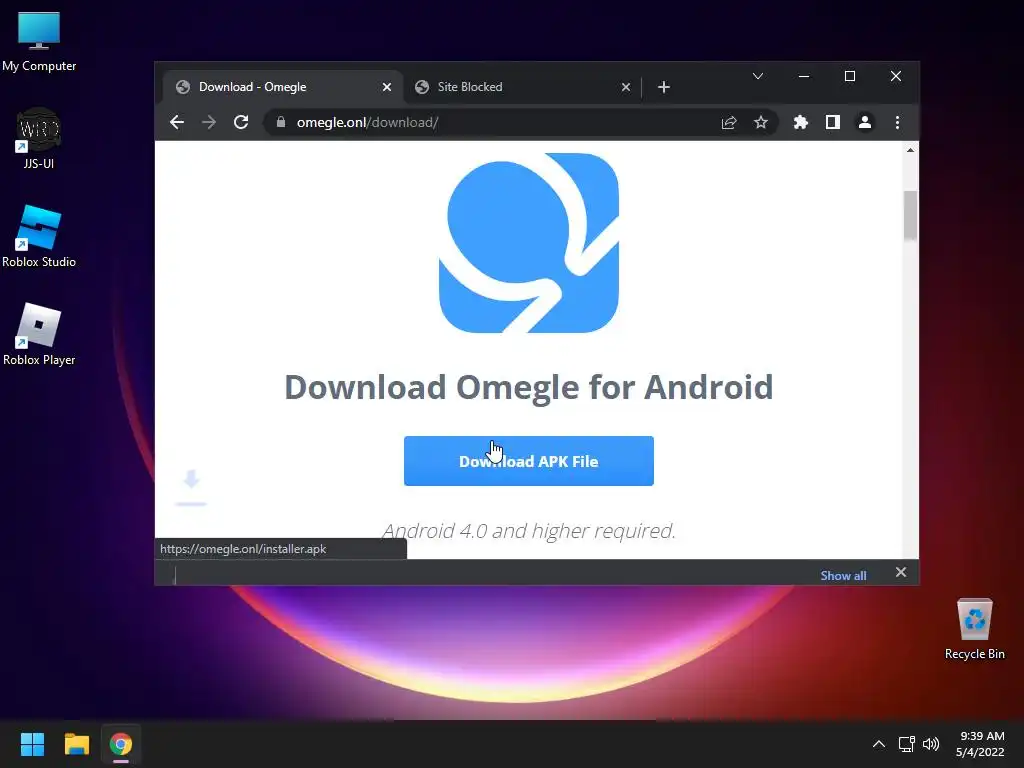
Task: Click the forward navigation arrow
Action: click(209, 122)
